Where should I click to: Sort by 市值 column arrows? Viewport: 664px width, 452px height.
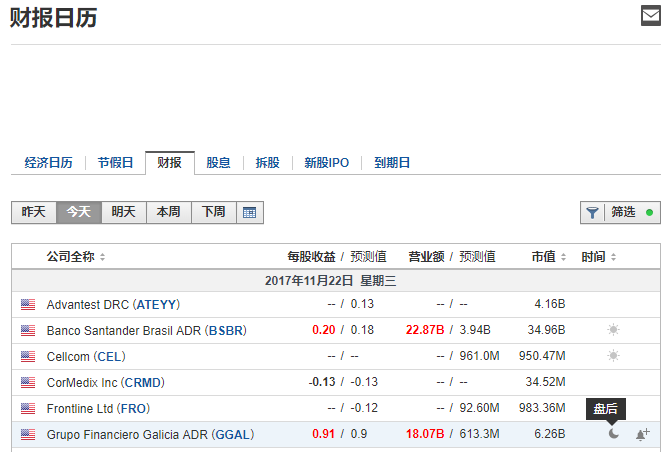(563, 257)
